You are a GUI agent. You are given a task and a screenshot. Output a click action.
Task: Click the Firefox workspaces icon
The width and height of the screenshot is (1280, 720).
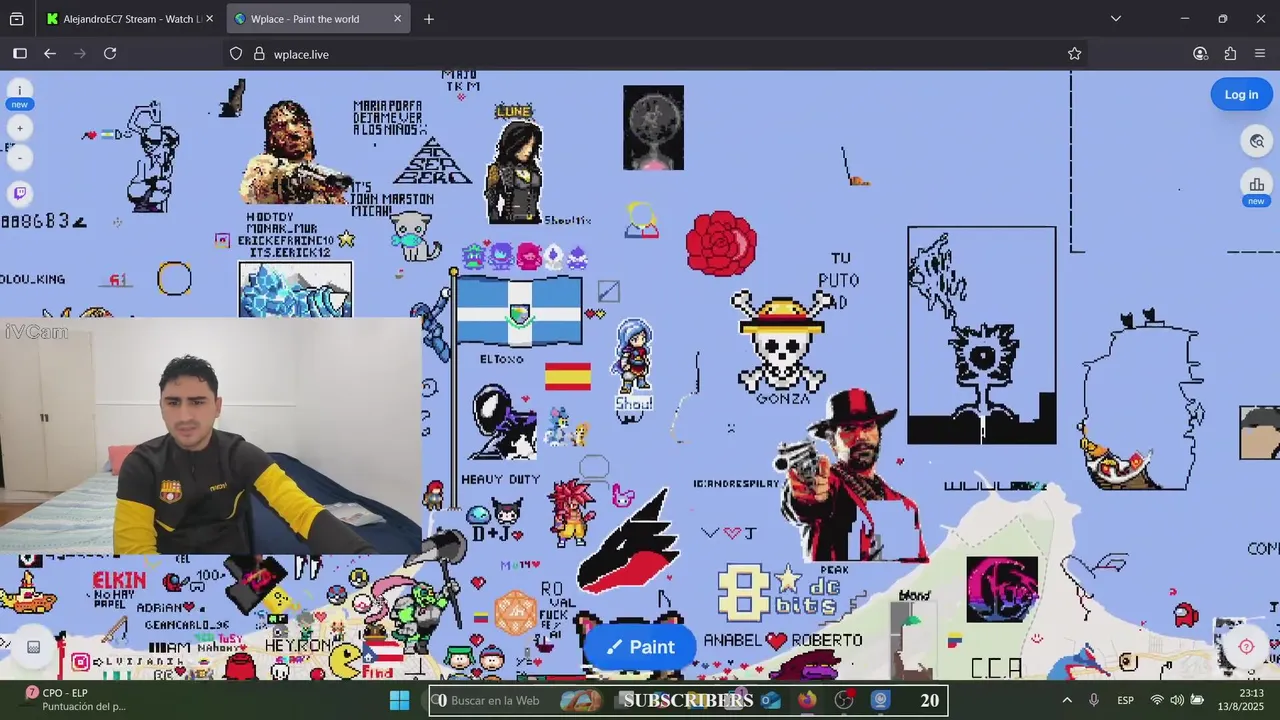[x=16, y=19]
